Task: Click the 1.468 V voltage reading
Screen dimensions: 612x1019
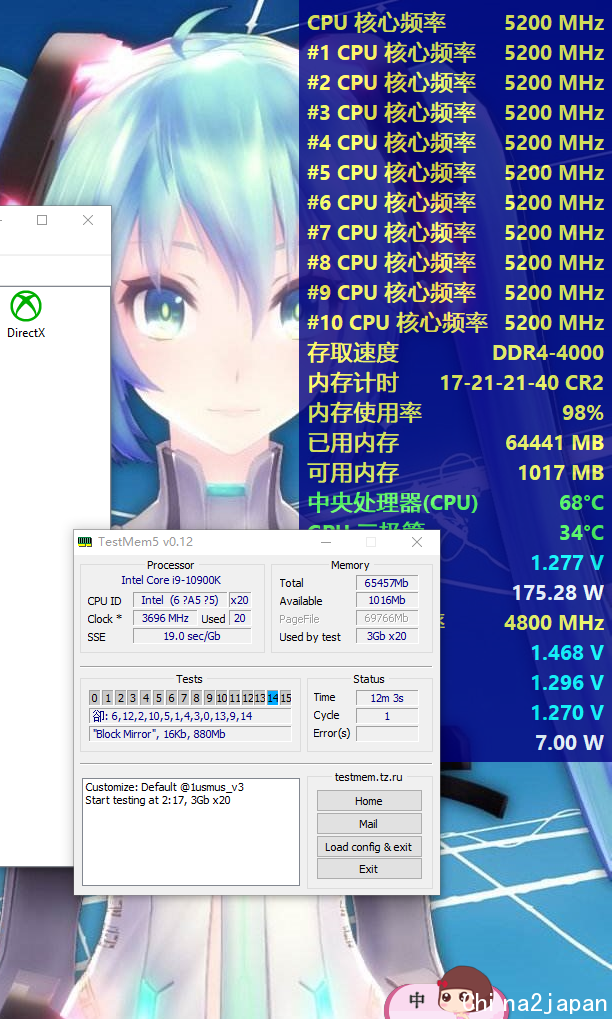Action: [567, 652]
